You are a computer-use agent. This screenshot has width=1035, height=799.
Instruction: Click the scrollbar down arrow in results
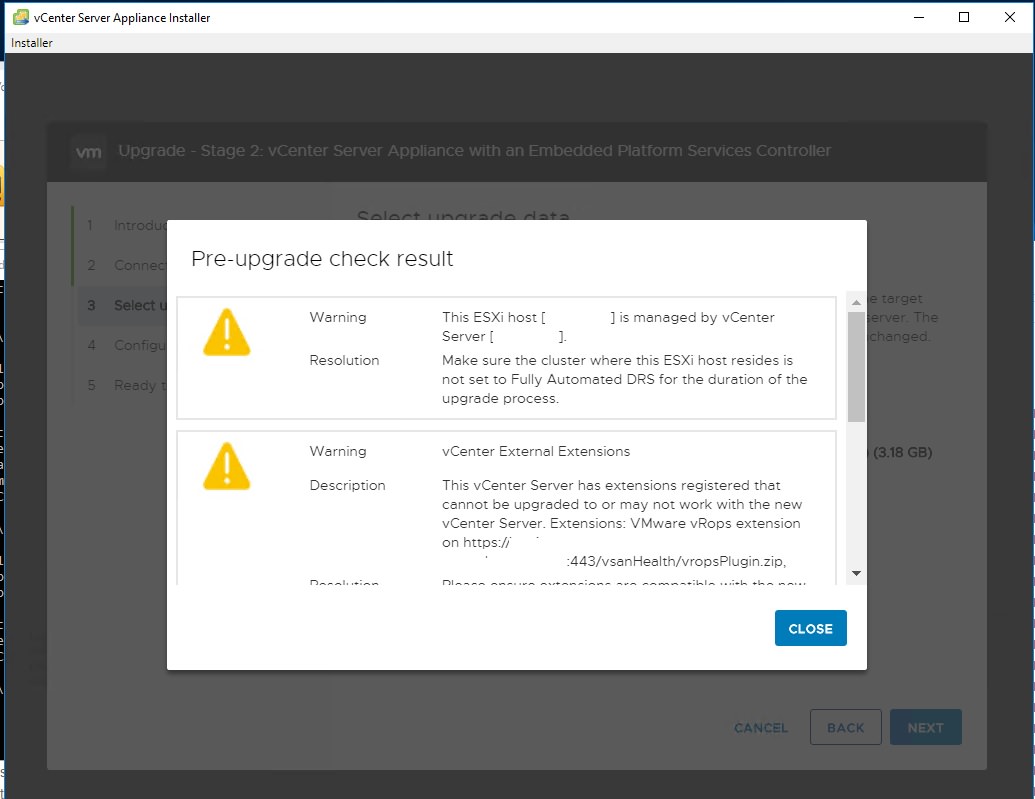coord(856,573)
